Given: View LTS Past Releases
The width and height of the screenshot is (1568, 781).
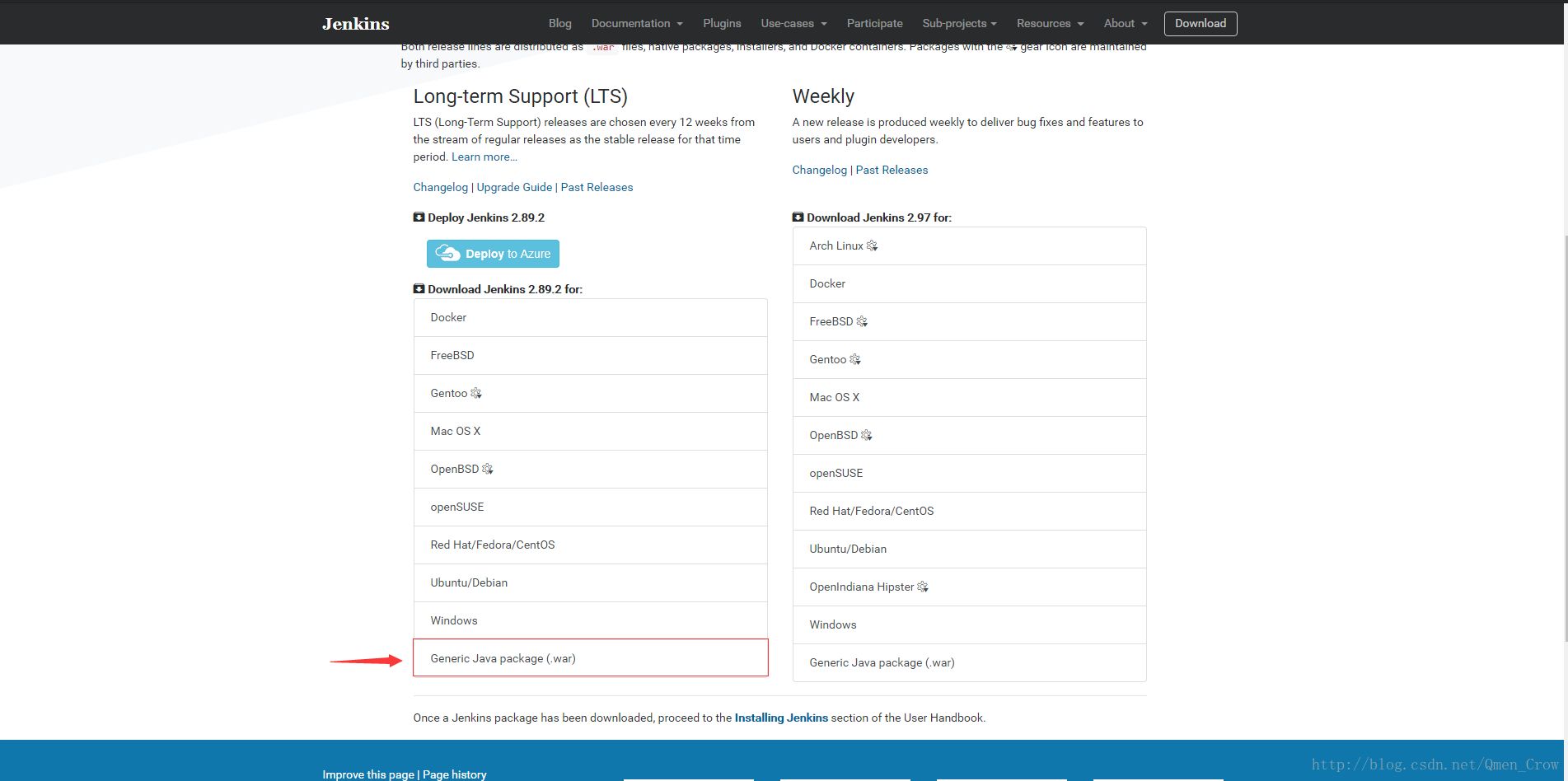Looking at the screenshot, I should (597, 187).
